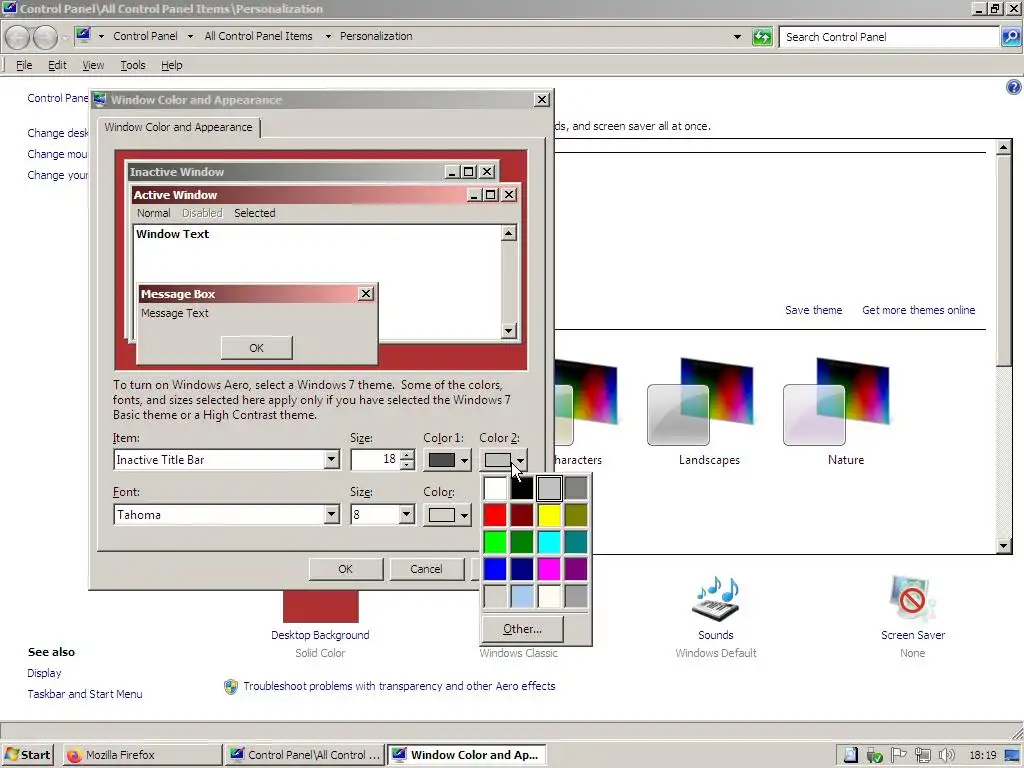Open the font Color dropdown
The image size is (1024, 768).
click(x=447, y=515)
